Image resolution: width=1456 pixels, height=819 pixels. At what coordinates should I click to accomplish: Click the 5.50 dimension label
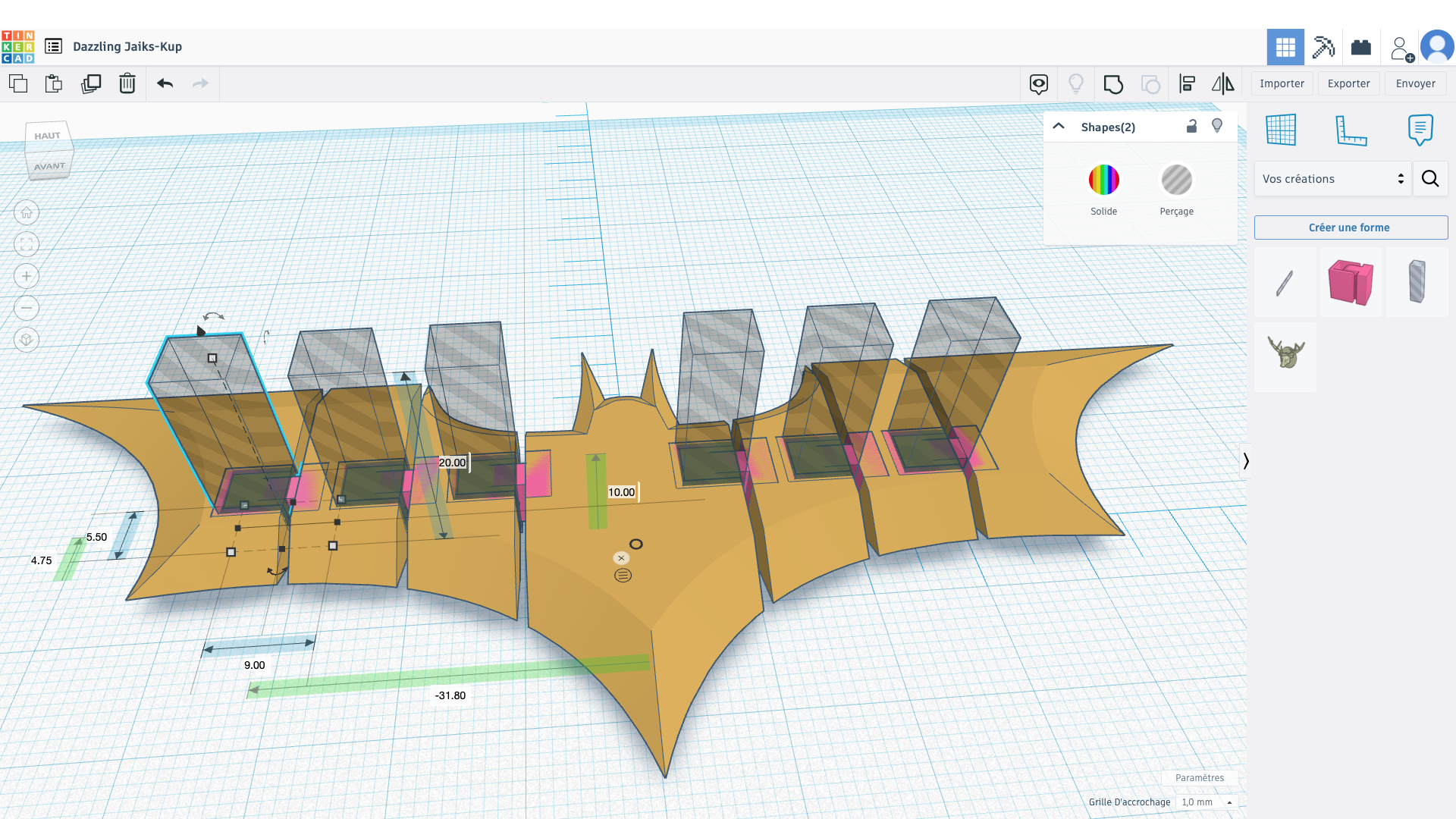tap(97, 537)
